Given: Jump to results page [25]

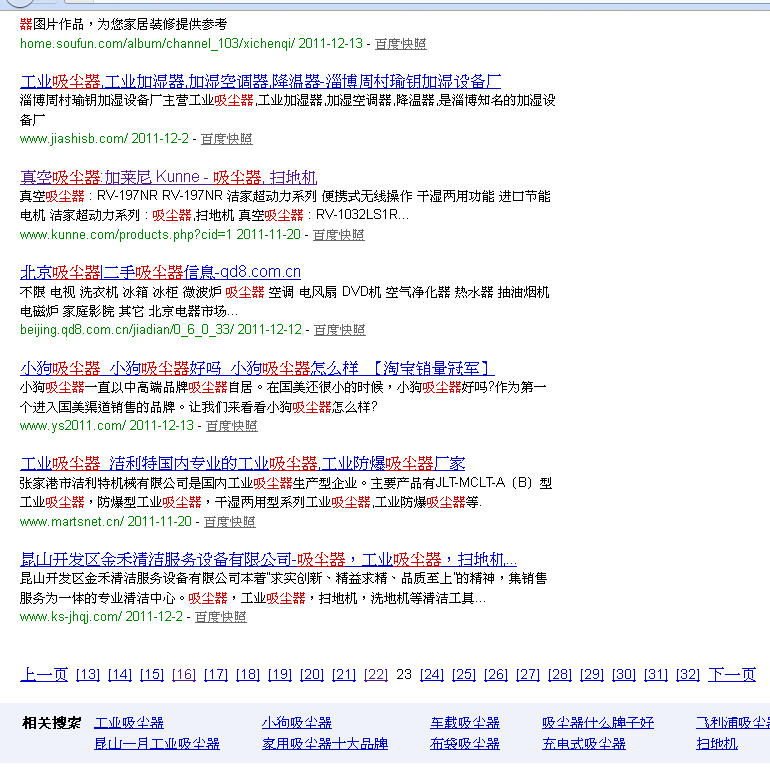Looking at the screenshot, I should pyautogui.click(x=464, y=675).
